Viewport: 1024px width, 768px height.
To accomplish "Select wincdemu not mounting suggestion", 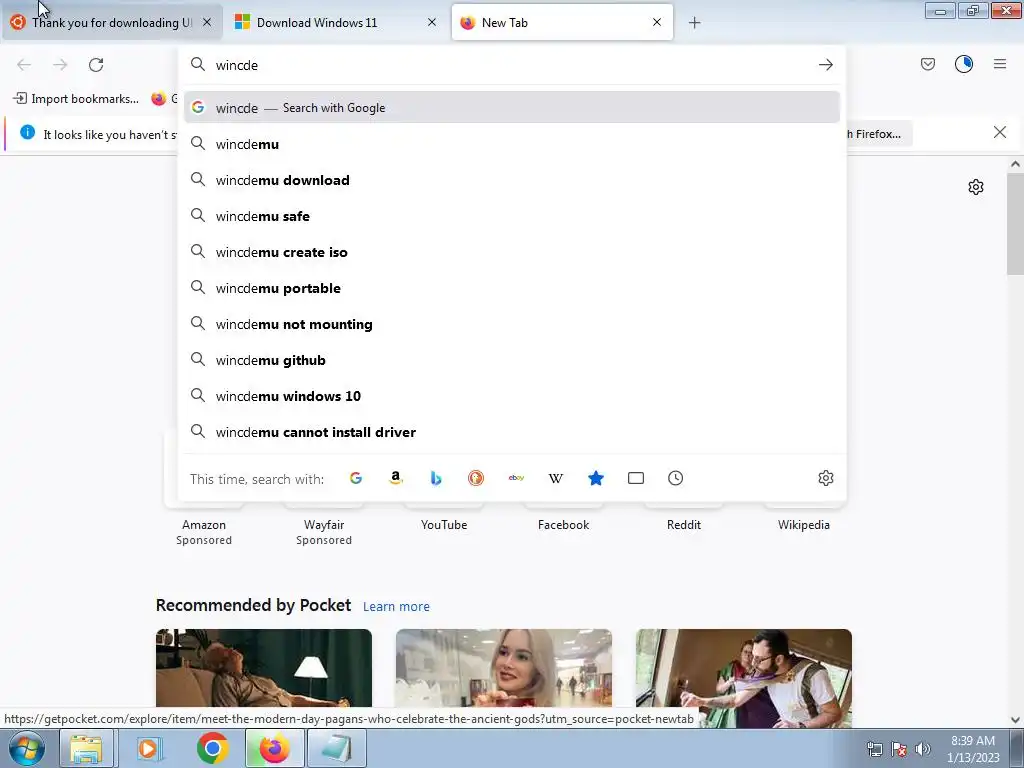I will (x=511, y=324).
